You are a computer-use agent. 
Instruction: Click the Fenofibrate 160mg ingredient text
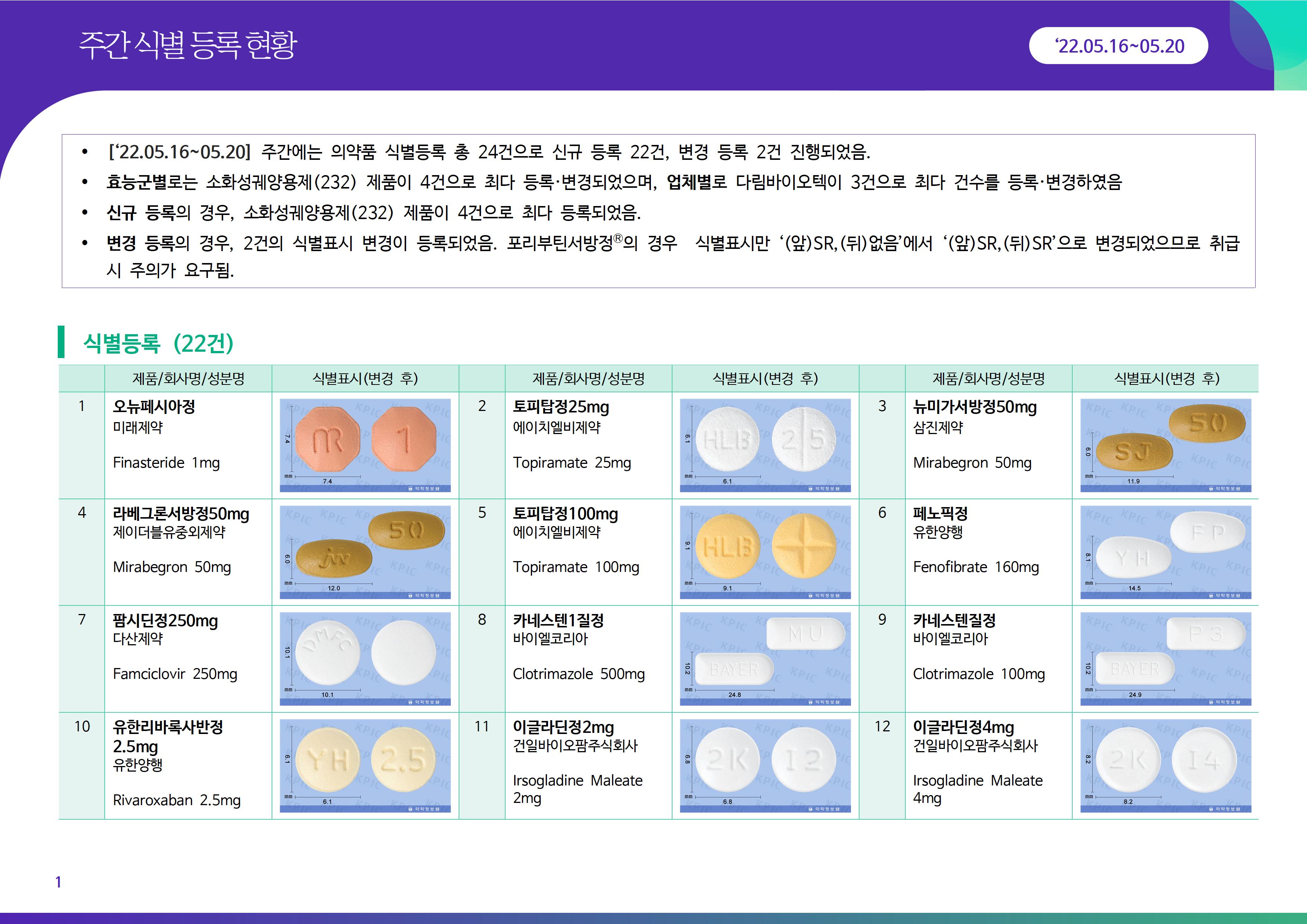976,567
